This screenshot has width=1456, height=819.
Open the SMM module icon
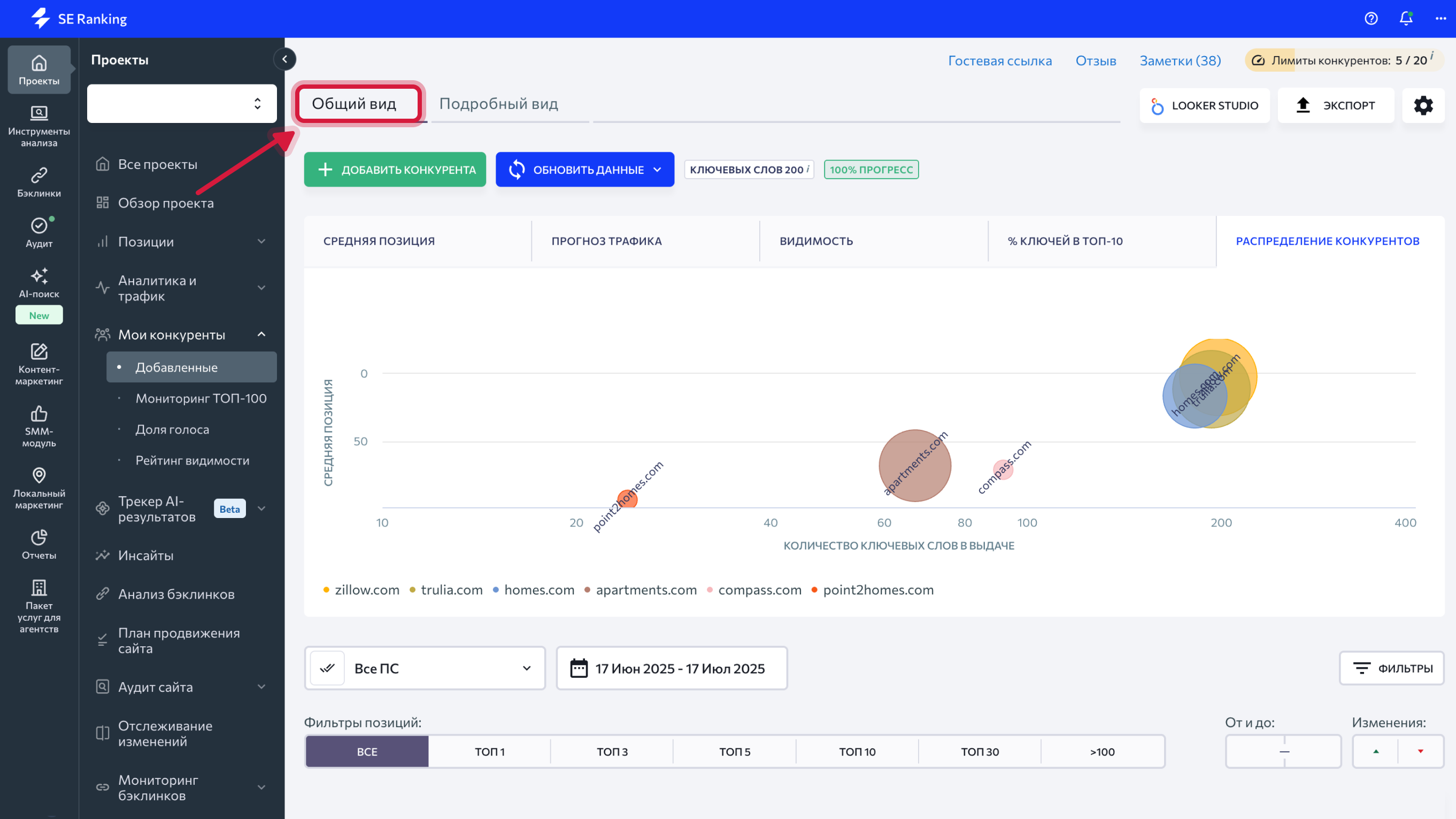[39, 426]
